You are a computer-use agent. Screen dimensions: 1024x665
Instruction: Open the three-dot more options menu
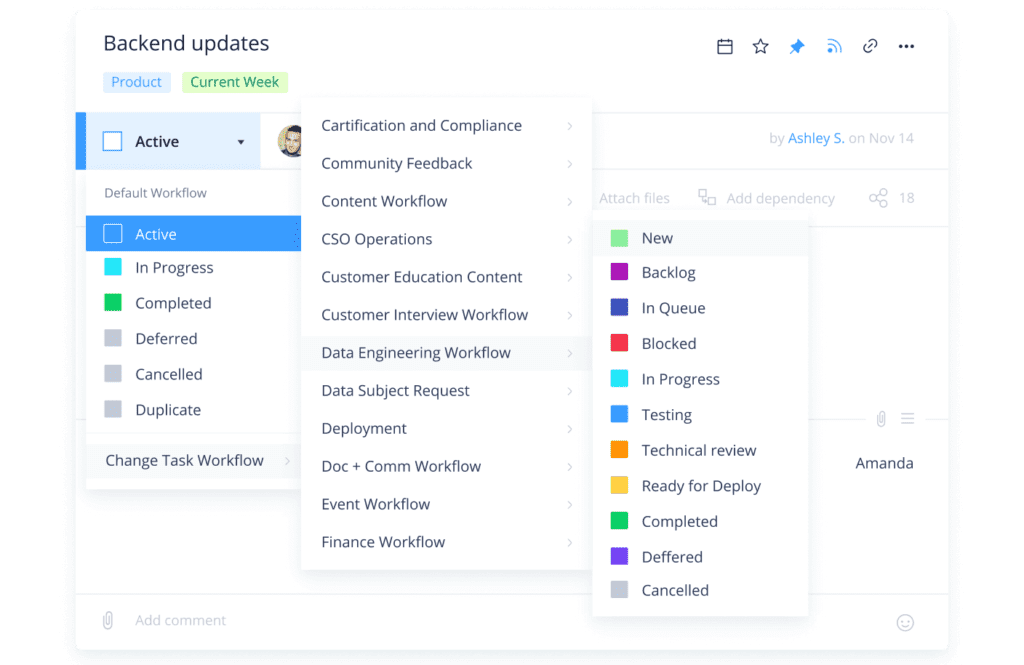click(x=906, y=46)
